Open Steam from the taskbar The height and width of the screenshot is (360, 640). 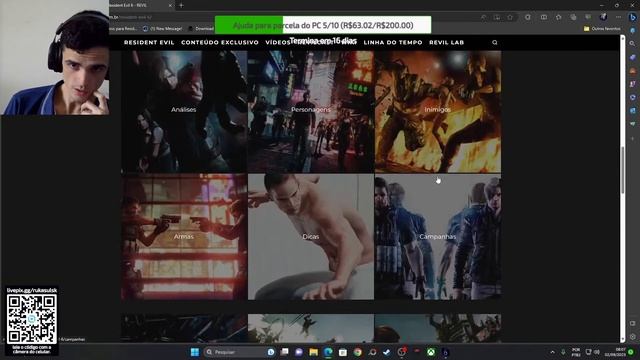pos(387,352)
